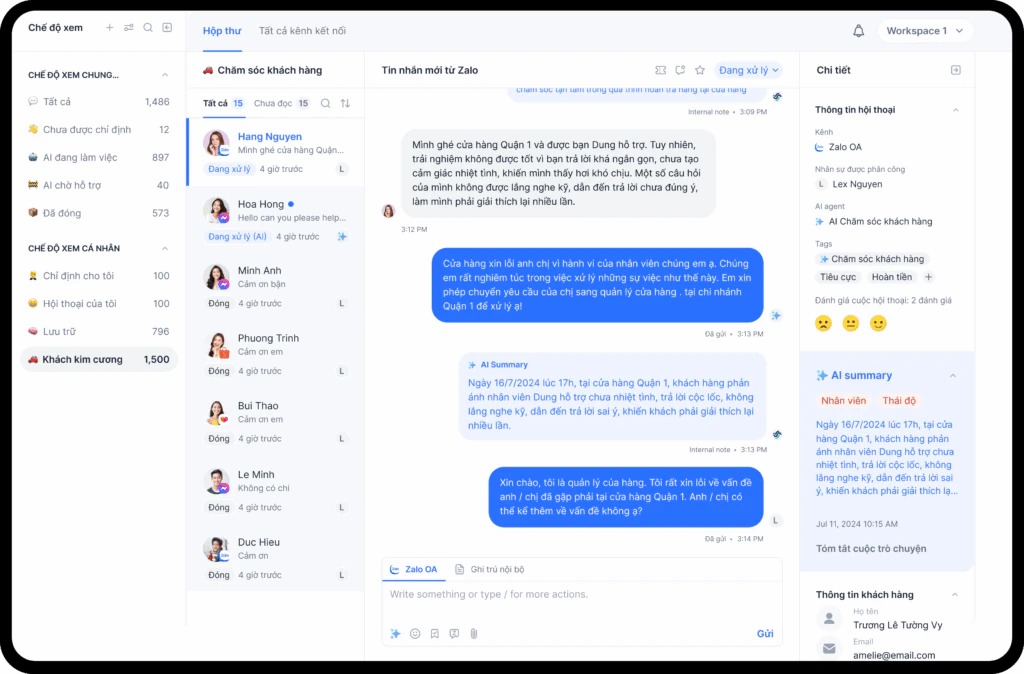Image resolution: width=1024 pixels, height=674 pixels.
Task: Select the sad face conversation rating
Action: click(824, 323)
